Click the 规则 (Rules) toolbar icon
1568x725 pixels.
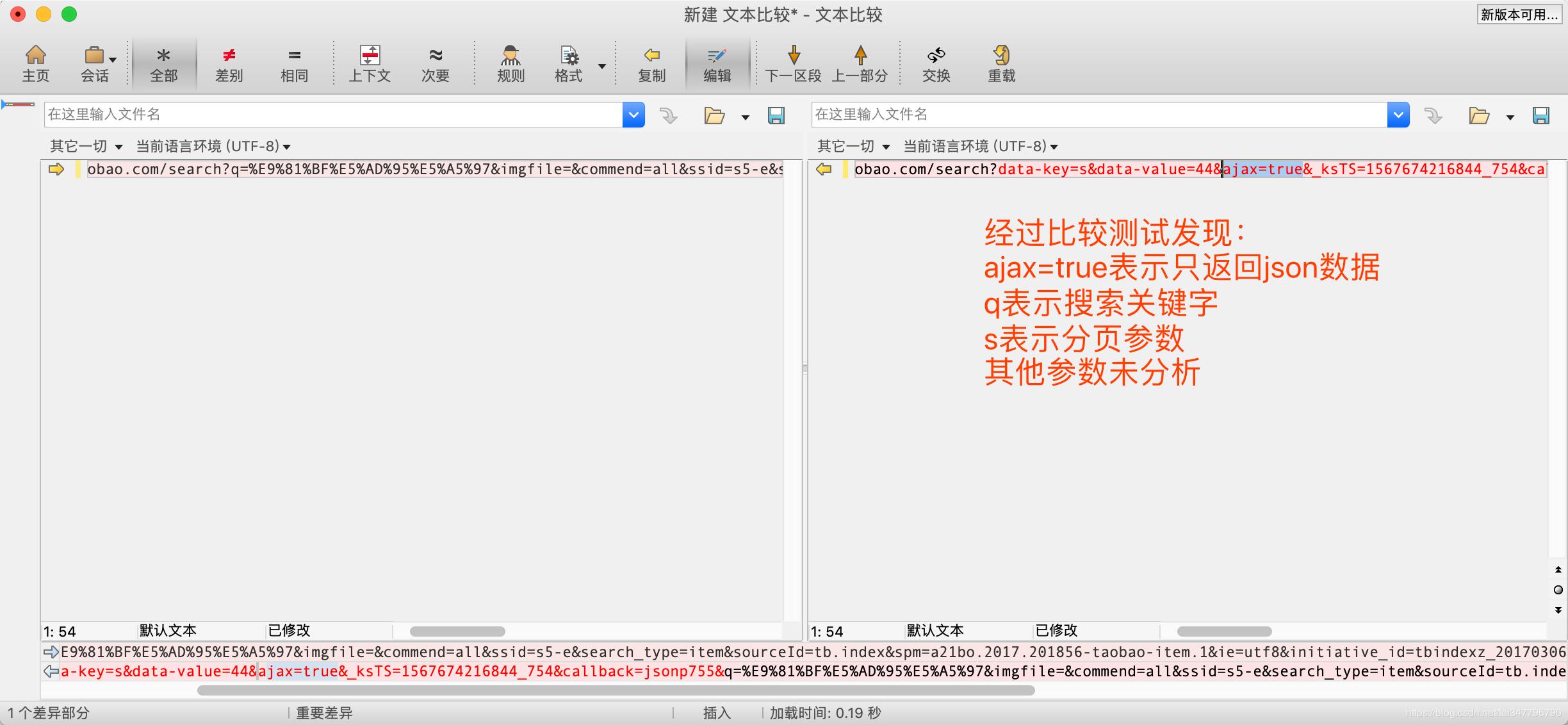(x=509, y=62)
